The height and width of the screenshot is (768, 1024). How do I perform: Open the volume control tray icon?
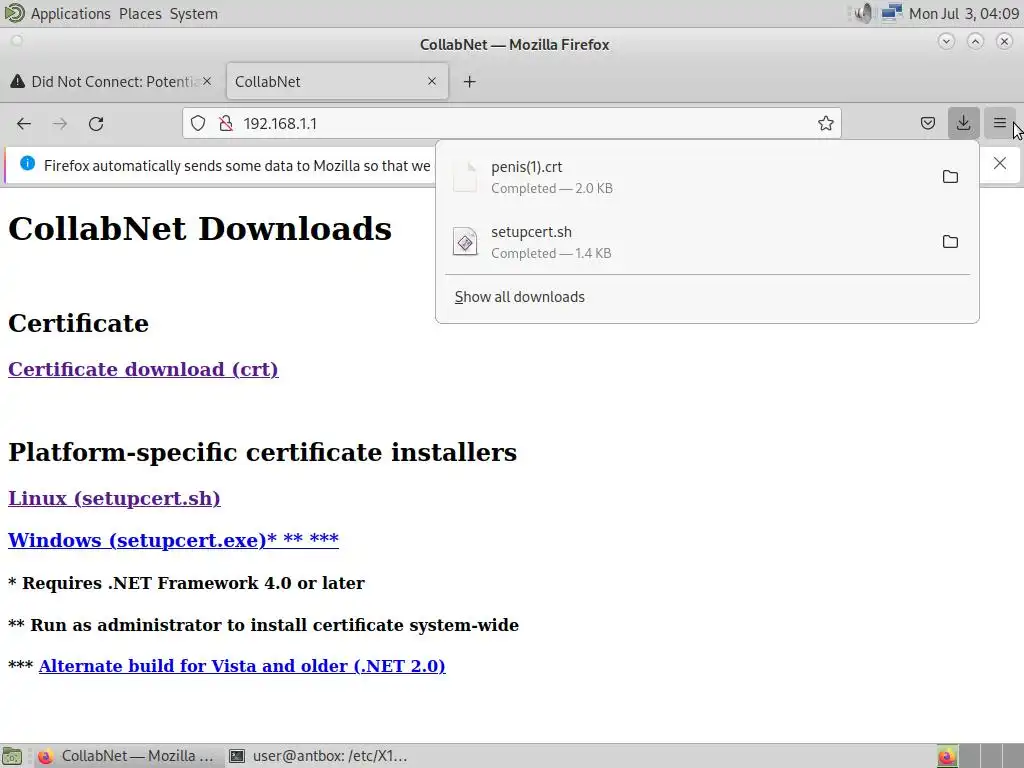click(863, 13)
